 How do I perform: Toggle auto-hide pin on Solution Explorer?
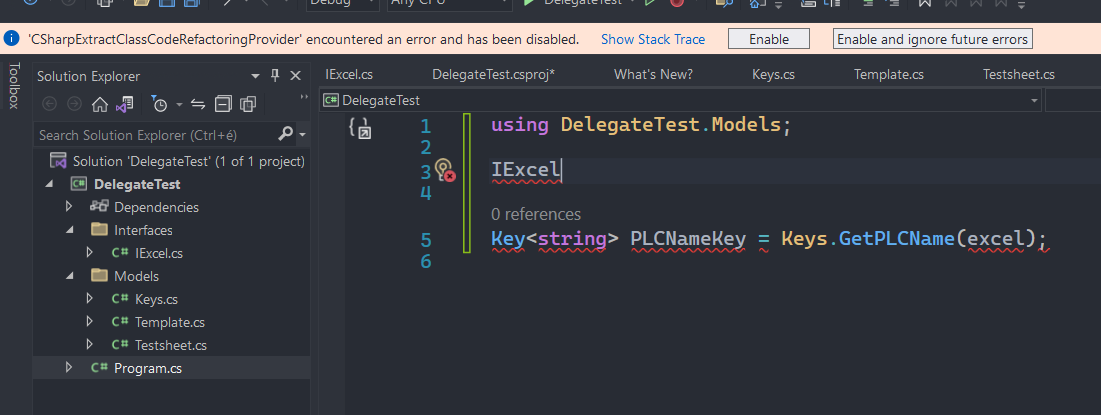click(275, 76)
